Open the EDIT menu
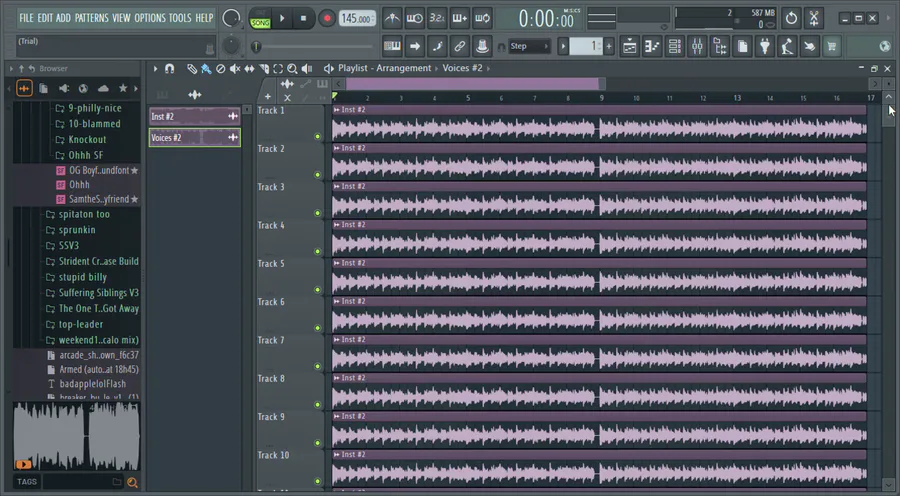900x496 pixels. (x=45, y=18)
